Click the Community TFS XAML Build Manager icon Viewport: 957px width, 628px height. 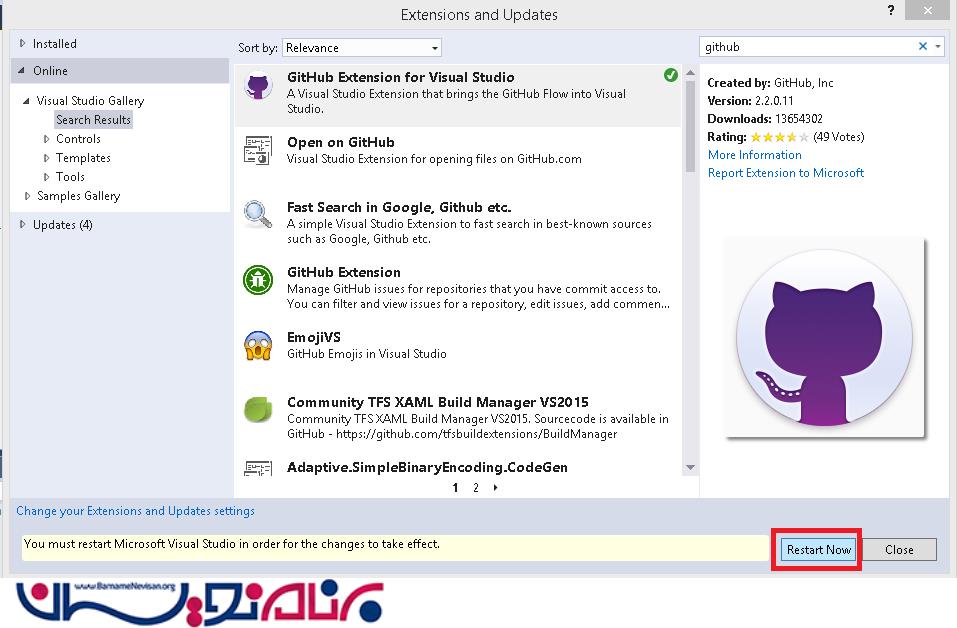[258, 410]
